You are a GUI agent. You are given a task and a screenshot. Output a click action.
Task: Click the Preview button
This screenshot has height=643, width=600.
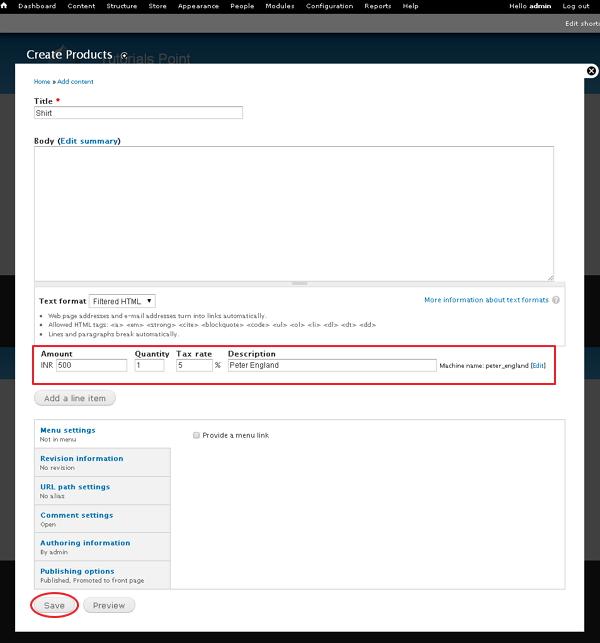tap(109, 605)
